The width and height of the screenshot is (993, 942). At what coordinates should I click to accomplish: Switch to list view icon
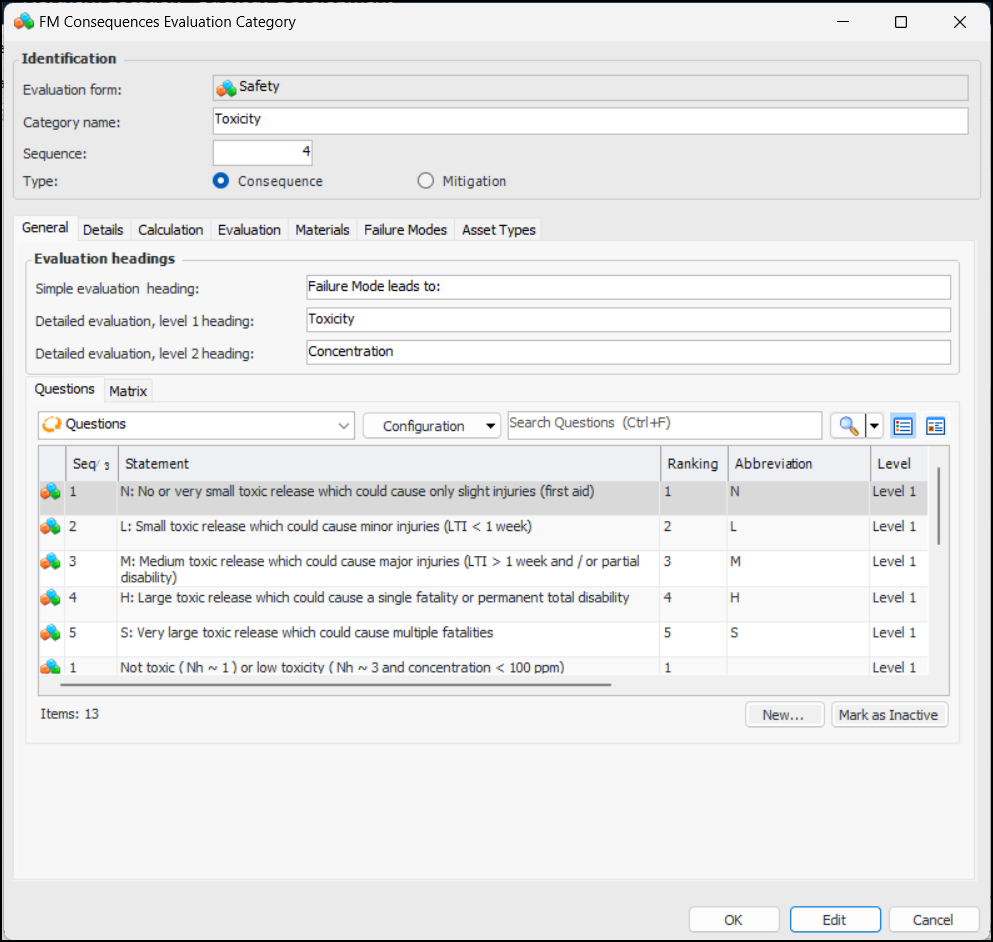(903, 426)
